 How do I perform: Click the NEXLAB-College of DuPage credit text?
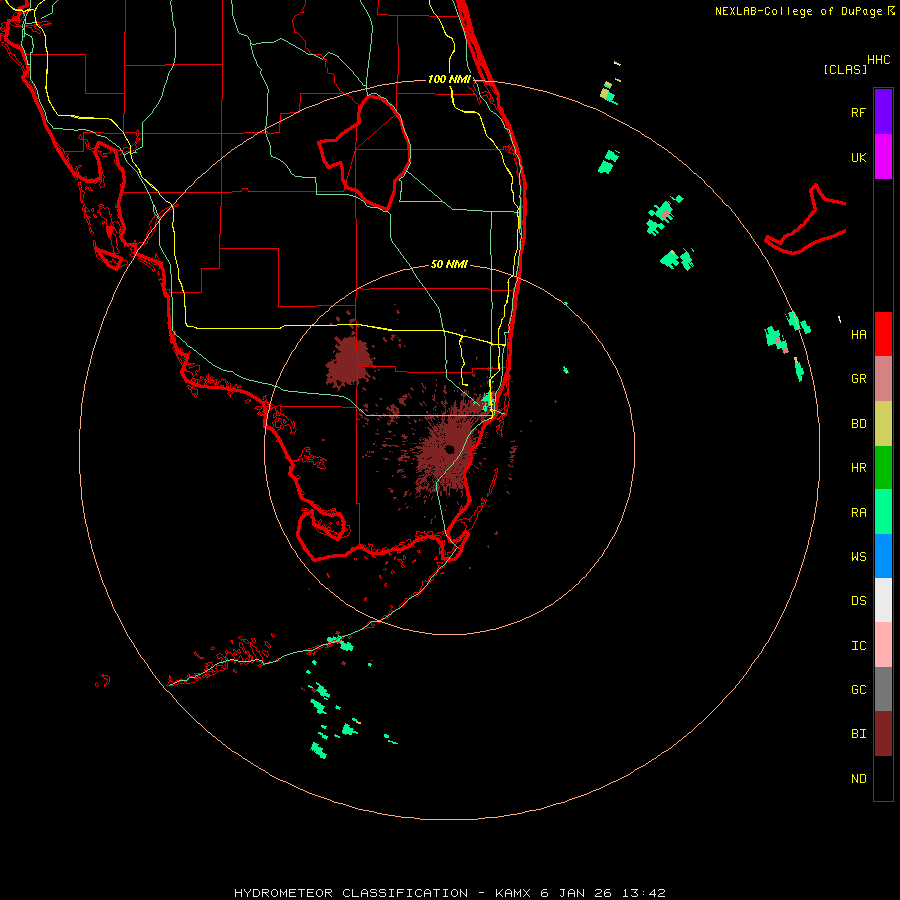point(798,11)
